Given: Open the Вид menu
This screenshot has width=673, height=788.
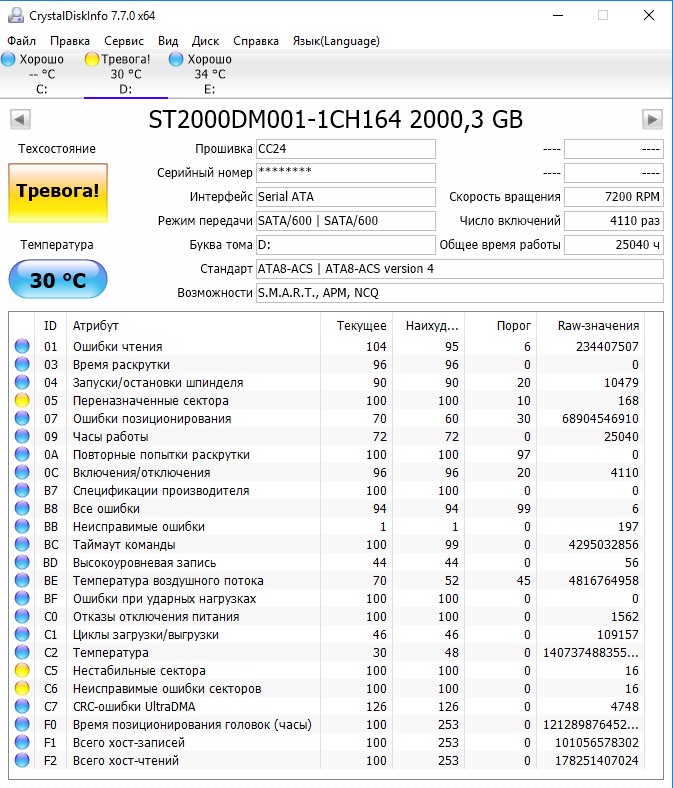Looking at the screenshot, I should click(x=168, y=41).
